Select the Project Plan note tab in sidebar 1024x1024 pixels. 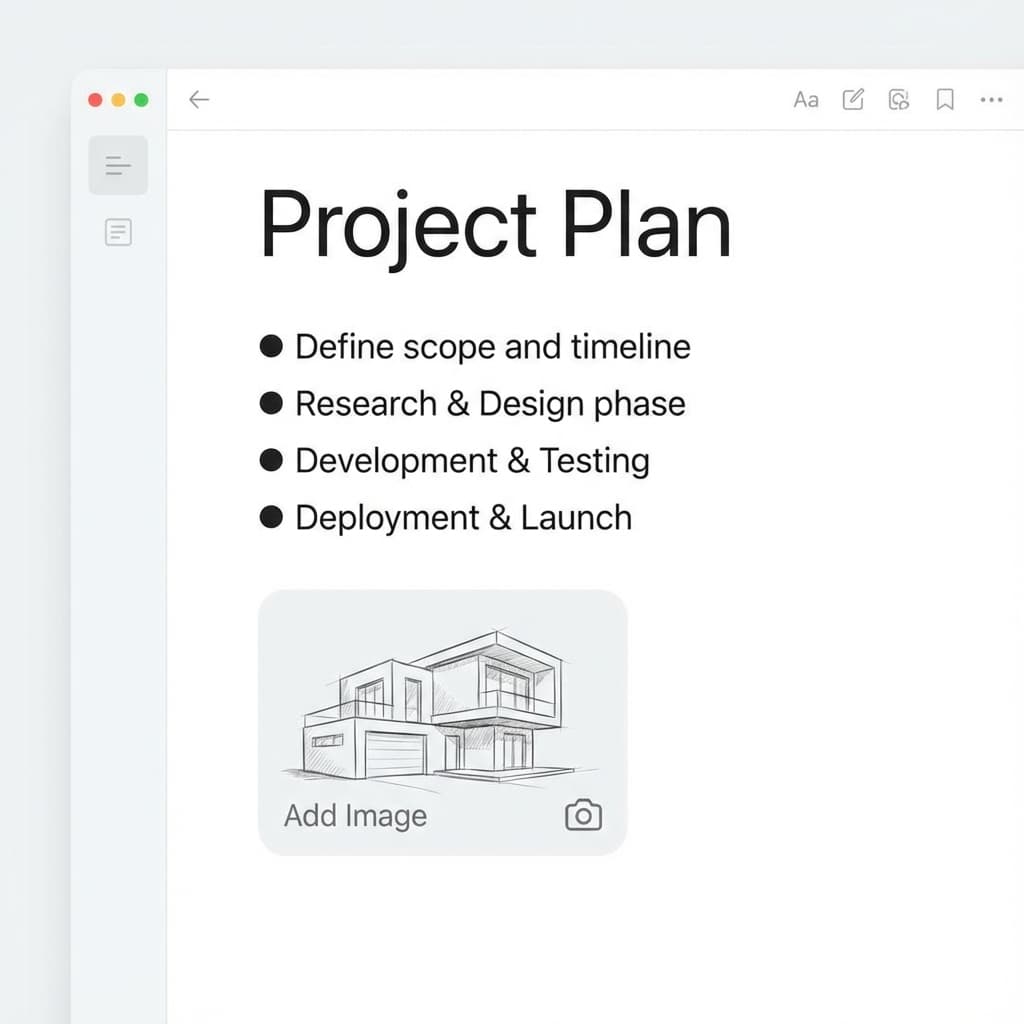pyautogui.click(x=117, y=165)
